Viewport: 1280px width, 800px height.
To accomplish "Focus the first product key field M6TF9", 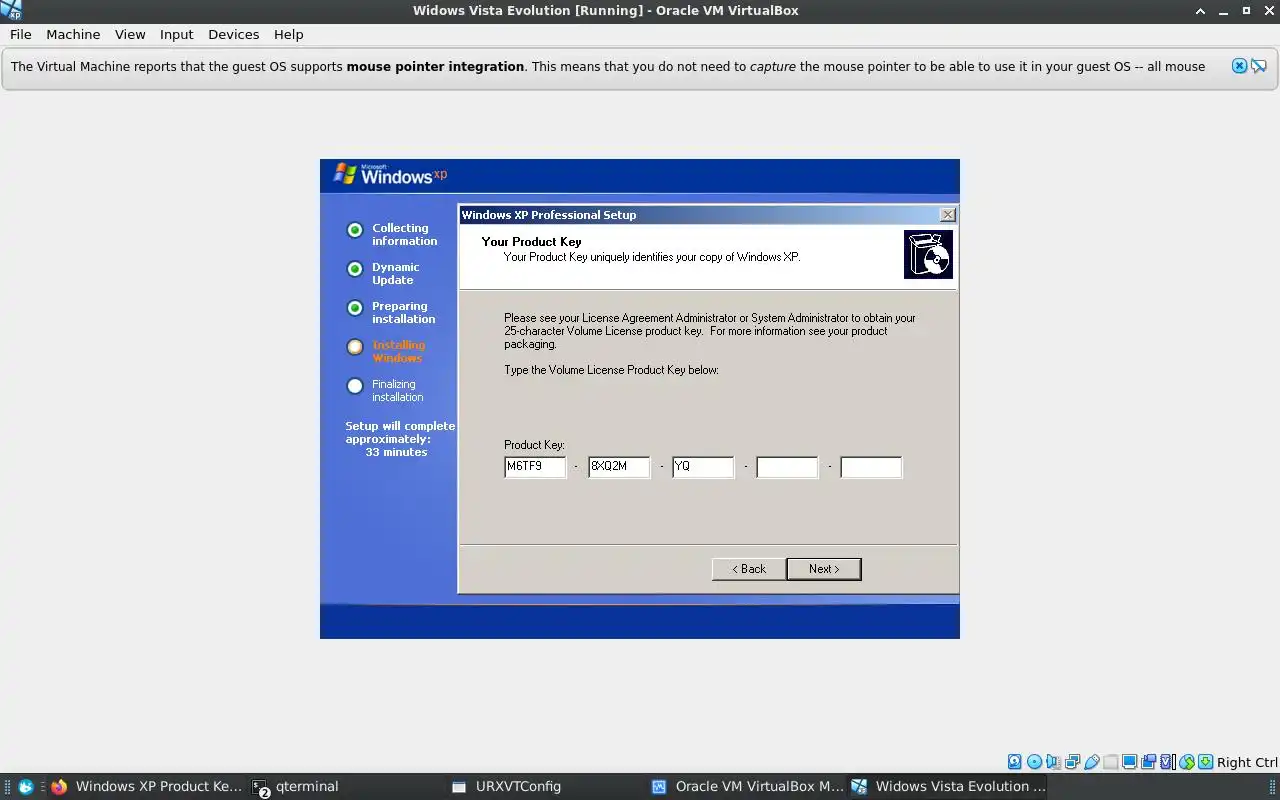I will pos(535,467).
